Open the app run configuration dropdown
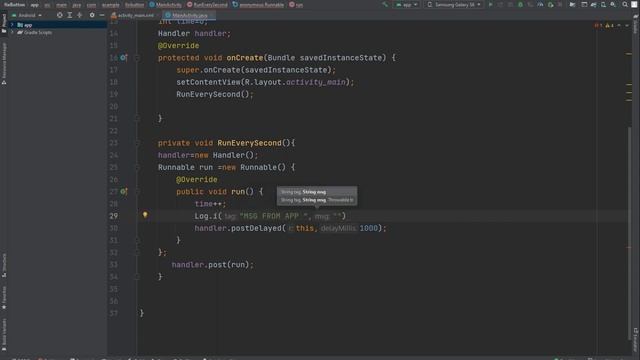 (407, 5)
